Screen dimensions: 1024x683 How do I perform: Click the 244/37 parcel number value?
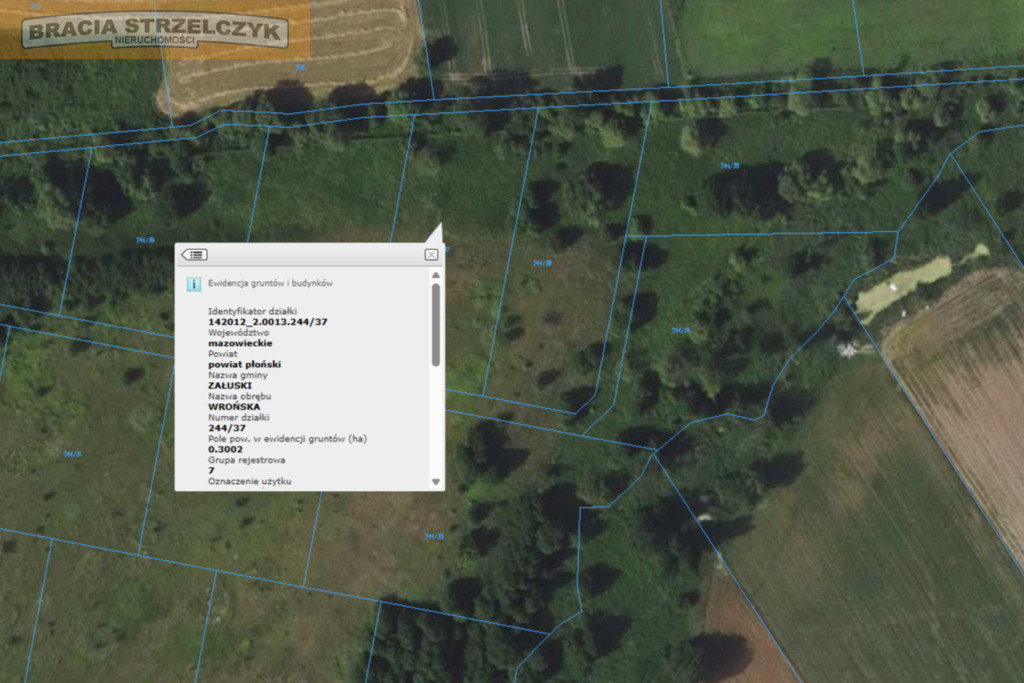click(x=227, y=428)
